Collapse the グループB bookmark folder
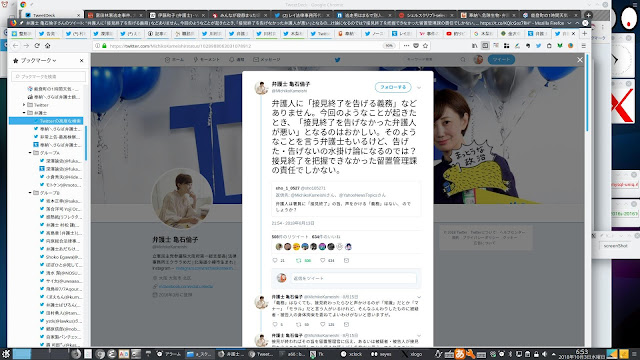 pos(30,193)
